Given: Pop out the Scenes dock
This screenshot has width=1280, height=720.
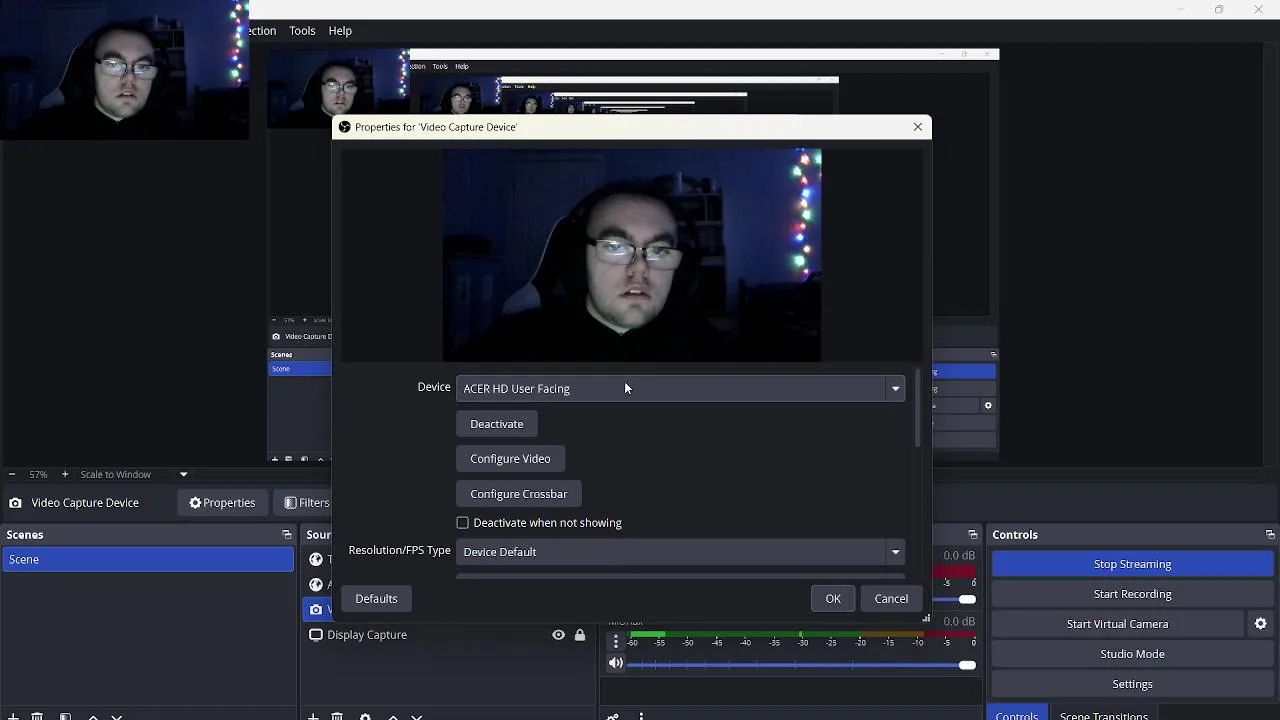Looking at the screenshot, I should pos(287,535).
